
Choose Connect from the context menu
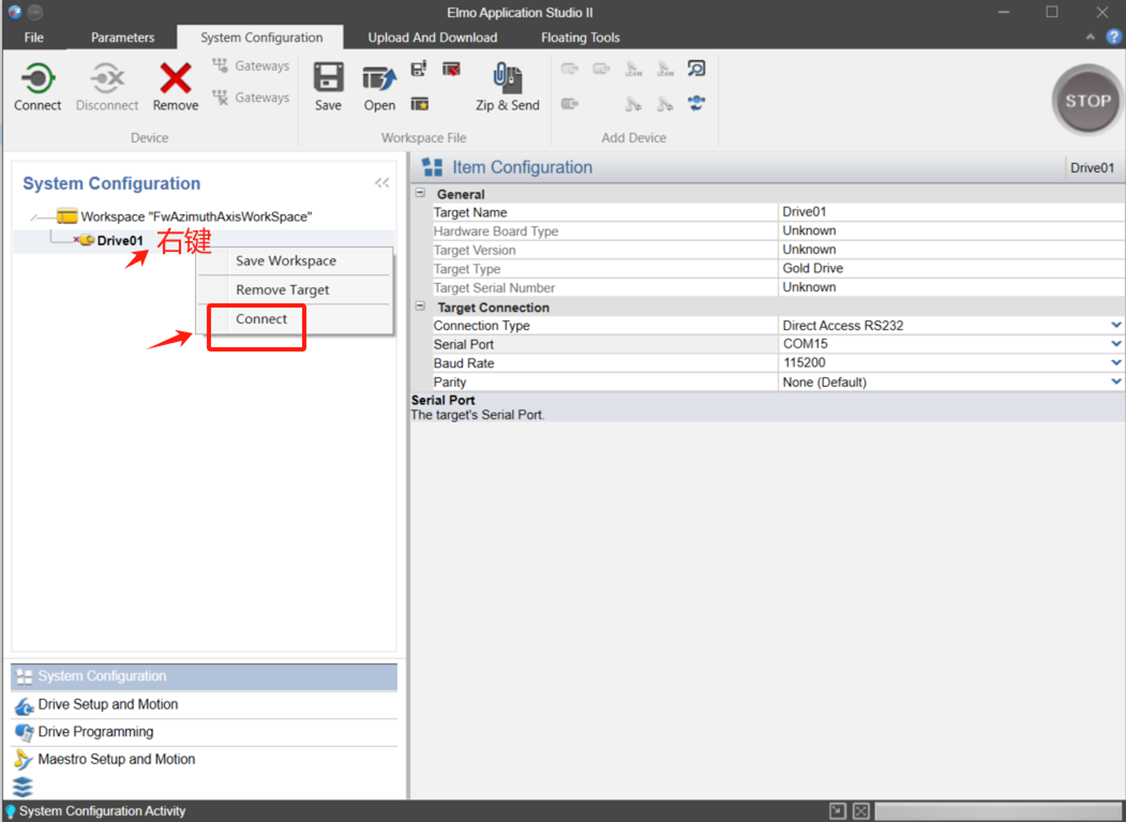(x=261, y=319)
